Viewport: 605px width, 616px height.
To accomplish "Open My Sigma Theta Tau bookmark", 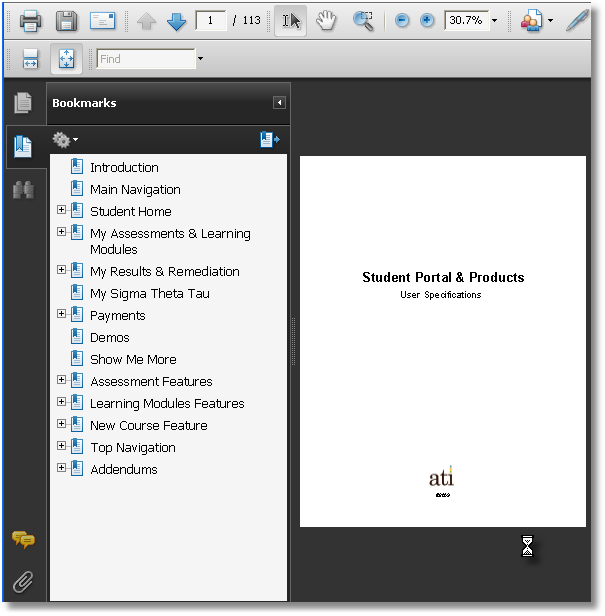I will (150, 294).
